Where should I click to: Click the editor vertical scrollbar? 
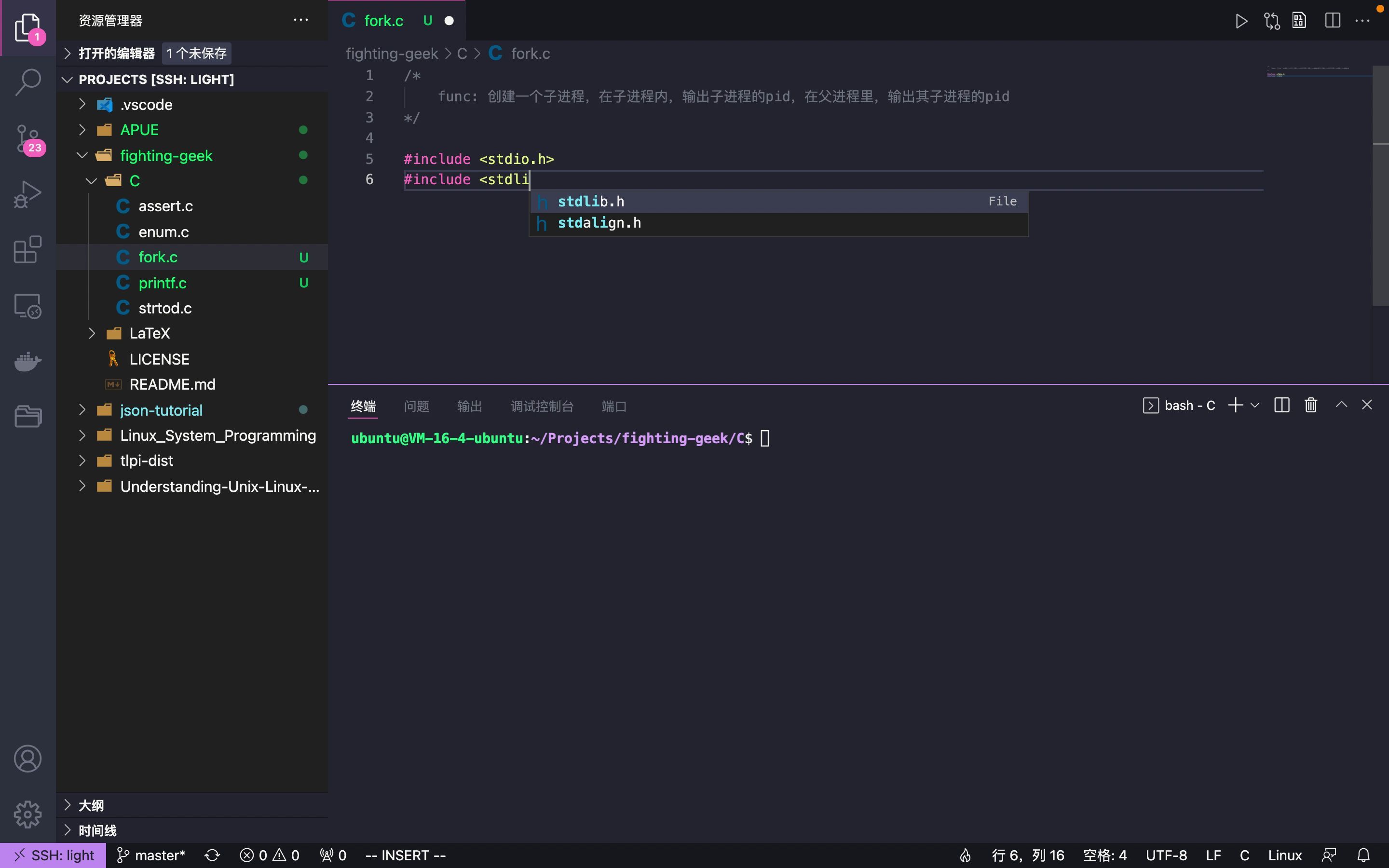coord(1380,185)
